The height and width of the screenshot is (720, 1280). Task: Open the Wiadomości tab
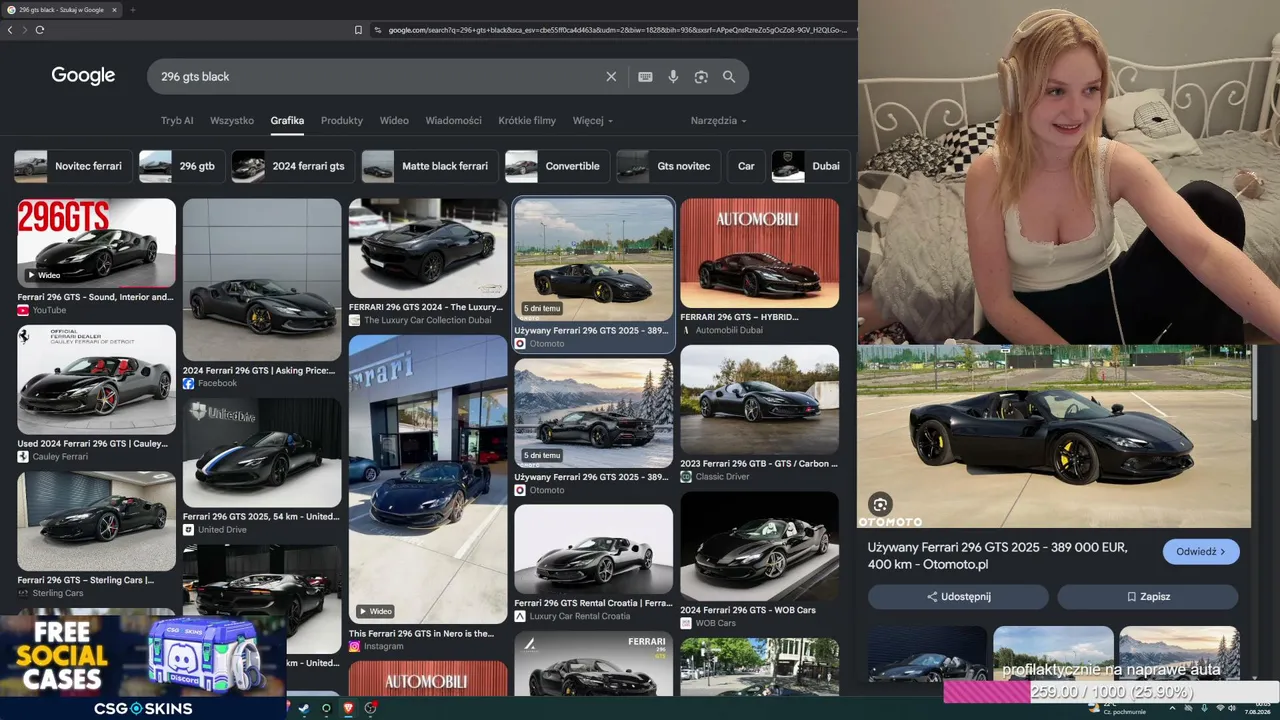454,121
